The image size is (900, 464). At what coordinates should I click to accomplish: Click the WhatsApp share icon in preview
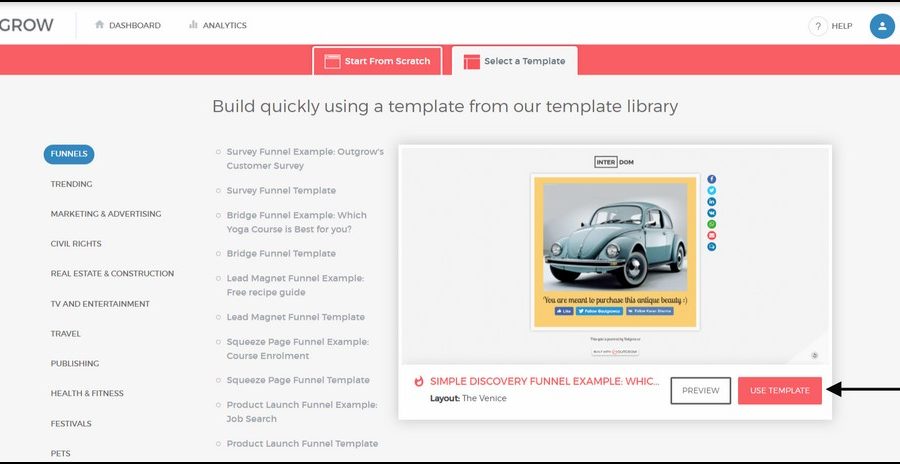(x=712, y=224)
